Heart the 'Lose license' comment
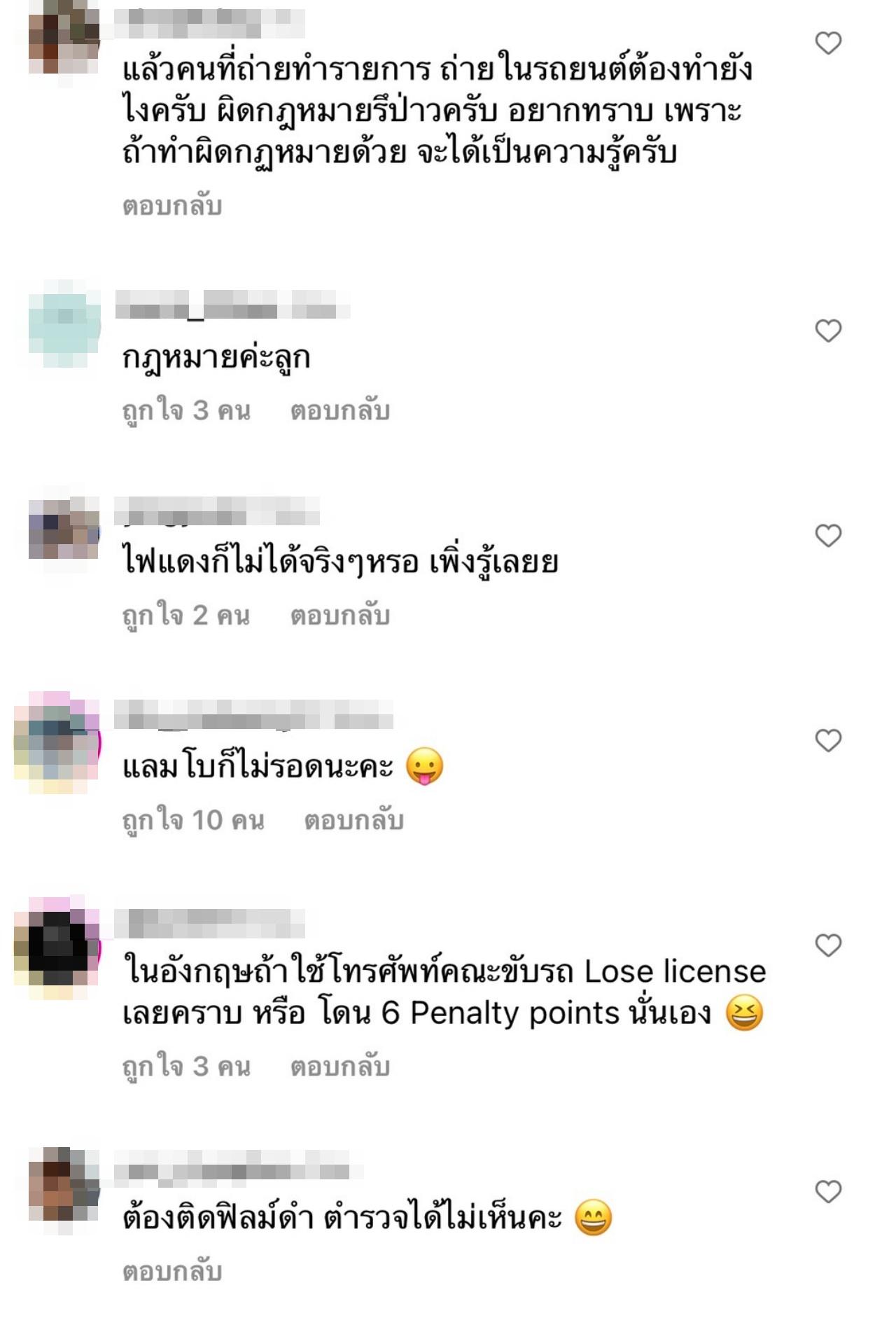896x1332 pixels. (x=828, y=945)
